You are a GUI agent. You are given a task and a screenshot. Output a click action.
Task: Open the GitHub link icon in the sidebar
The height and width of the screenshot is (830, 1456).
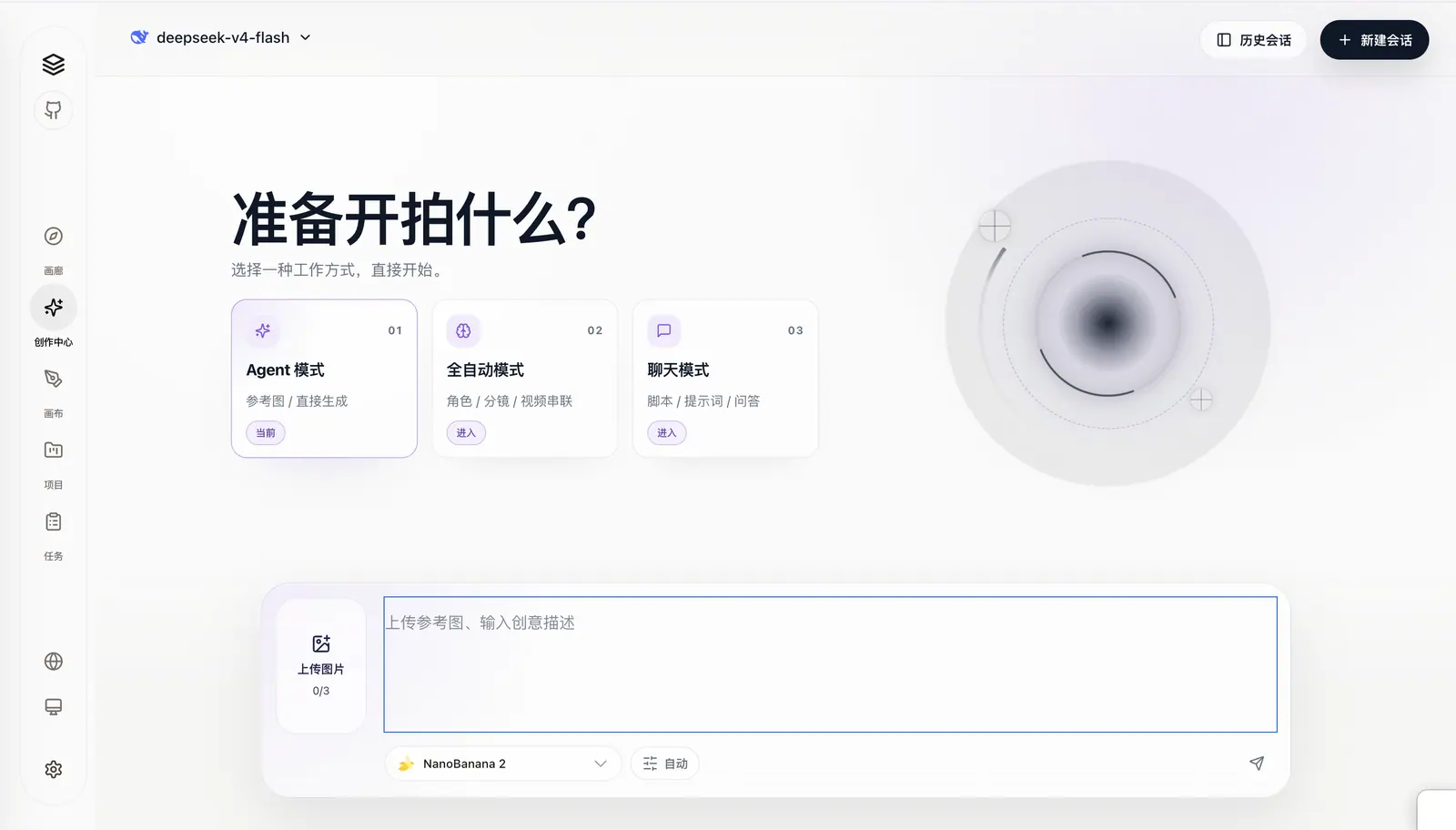[54, 110]
